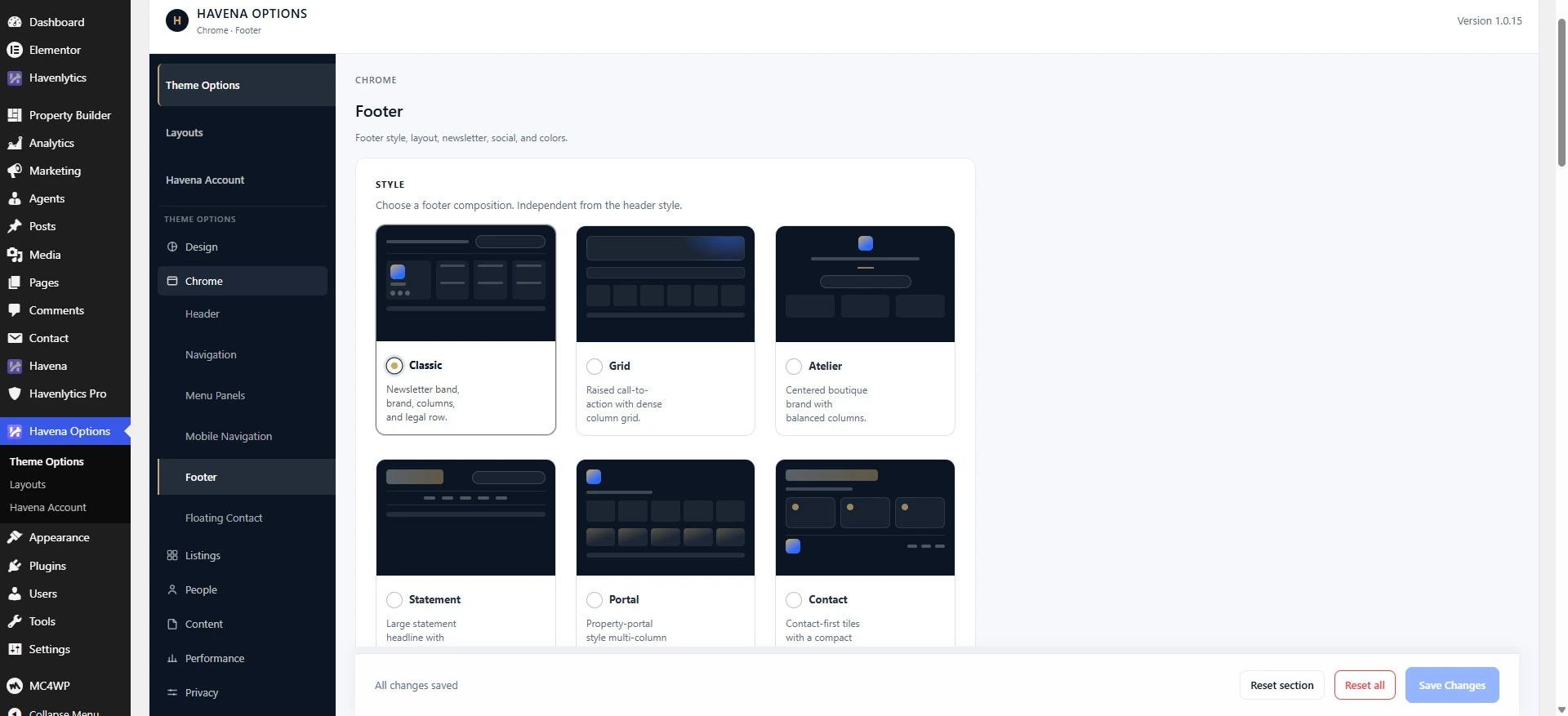1568x716 pixels.
Task: Open the Layouts link under Havena Options
Action: point(28,484)
